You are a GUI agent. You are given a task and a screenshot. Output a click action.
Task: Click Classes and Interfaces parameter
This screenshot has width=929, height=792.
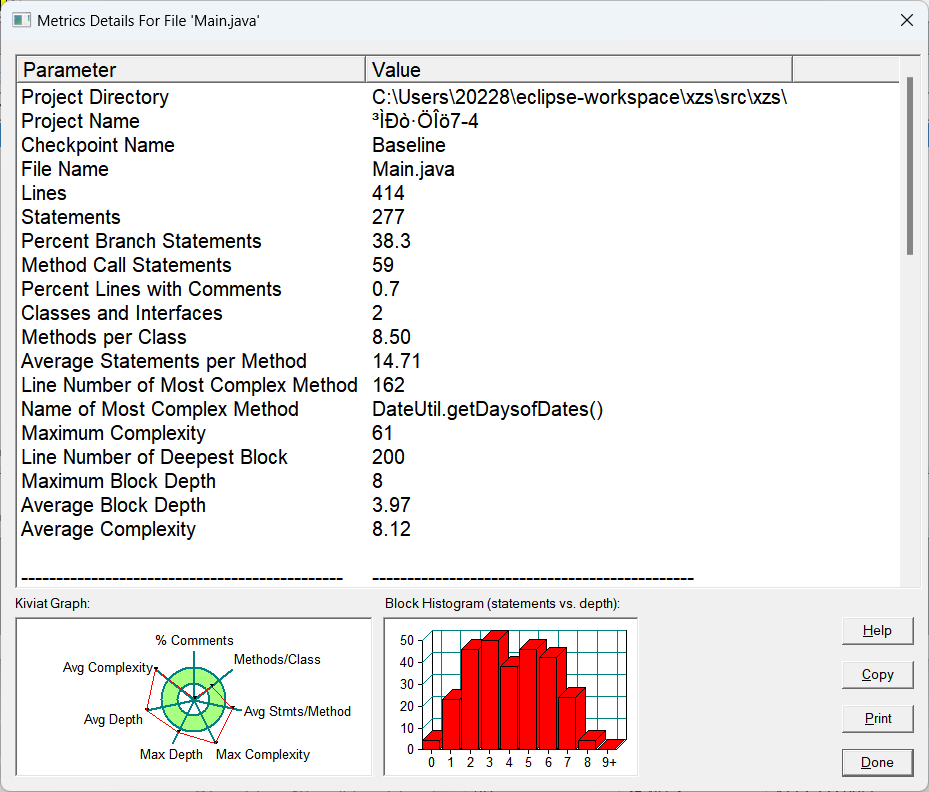click(x=121, y=313)
